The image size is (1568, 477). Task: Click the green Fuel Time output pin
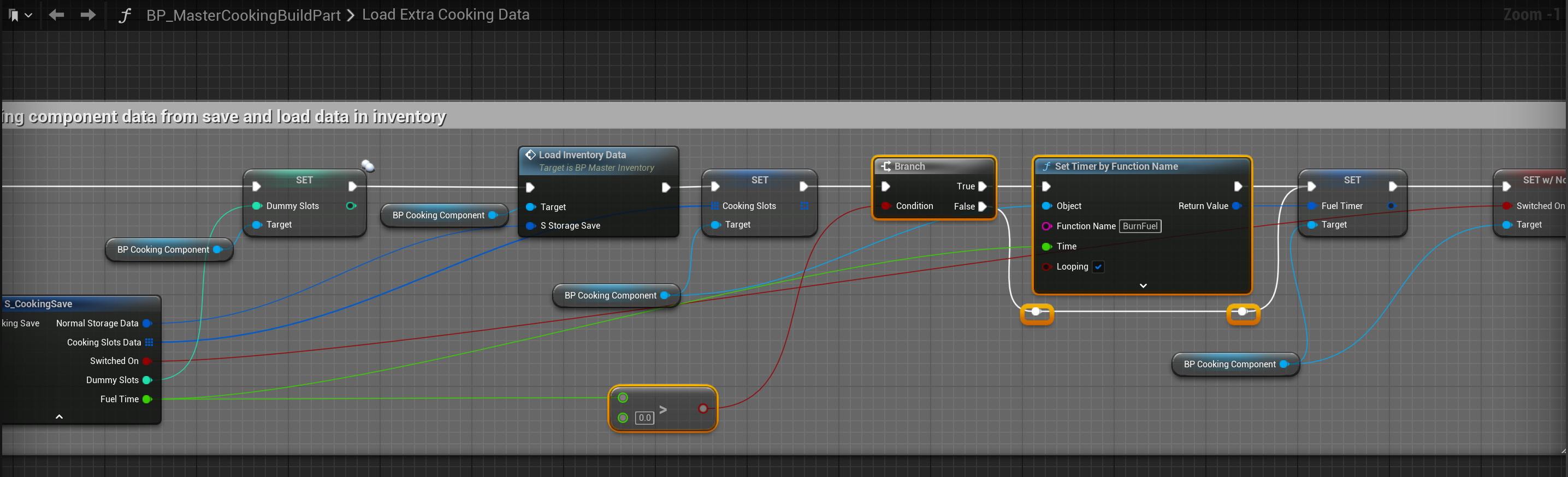pyautogui.click(x=147, y=399)
